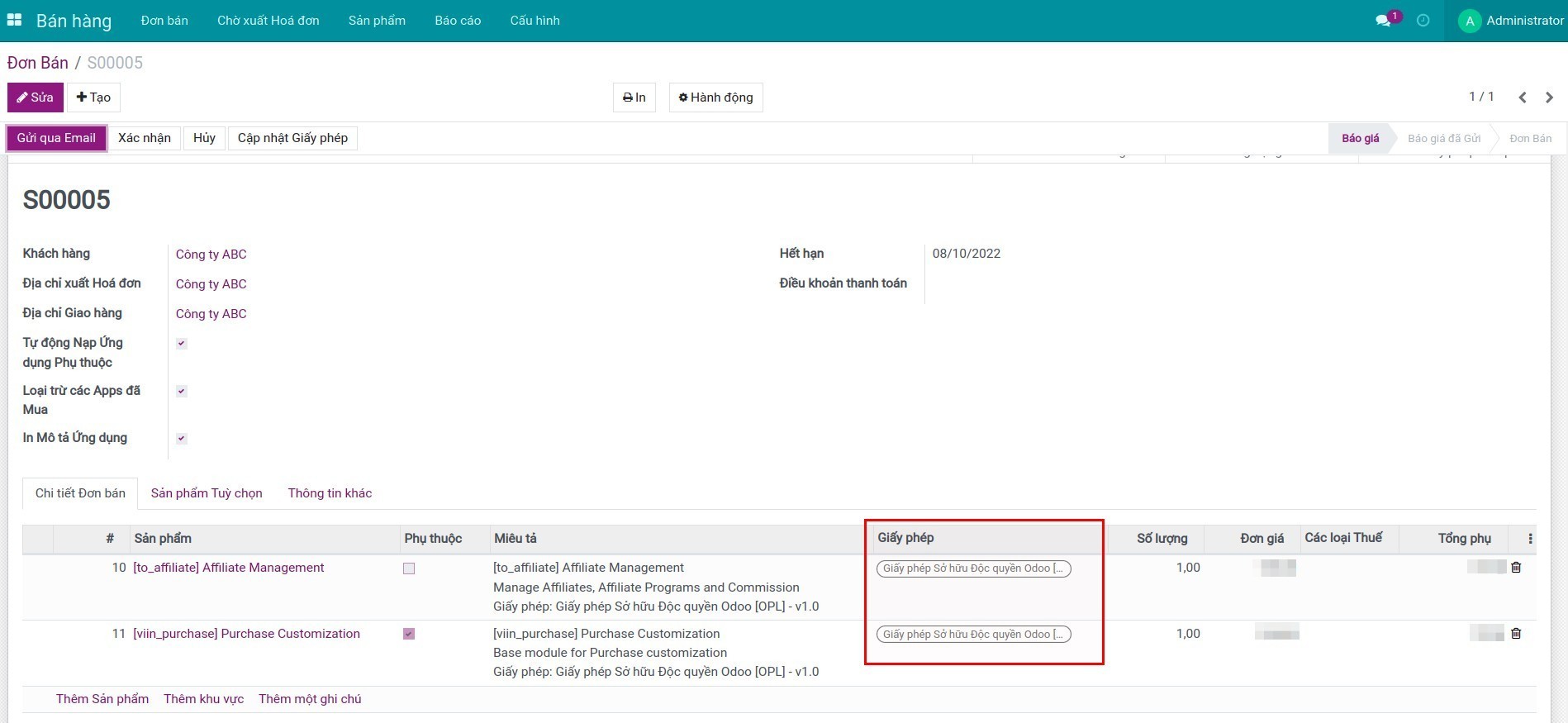Viewport: 1568px width, 723px height.
Task: Open the In print dropdown
Action: pyautogui.click(x=634, y=98)
